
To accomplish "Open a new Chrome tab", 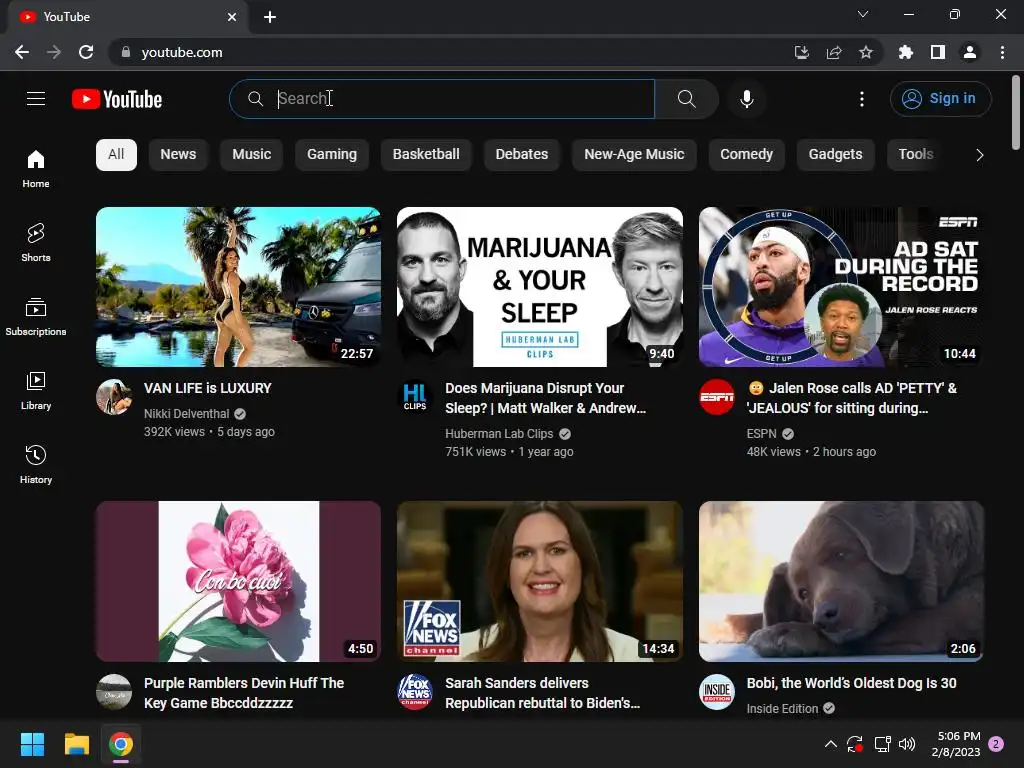I will point(270,17).
